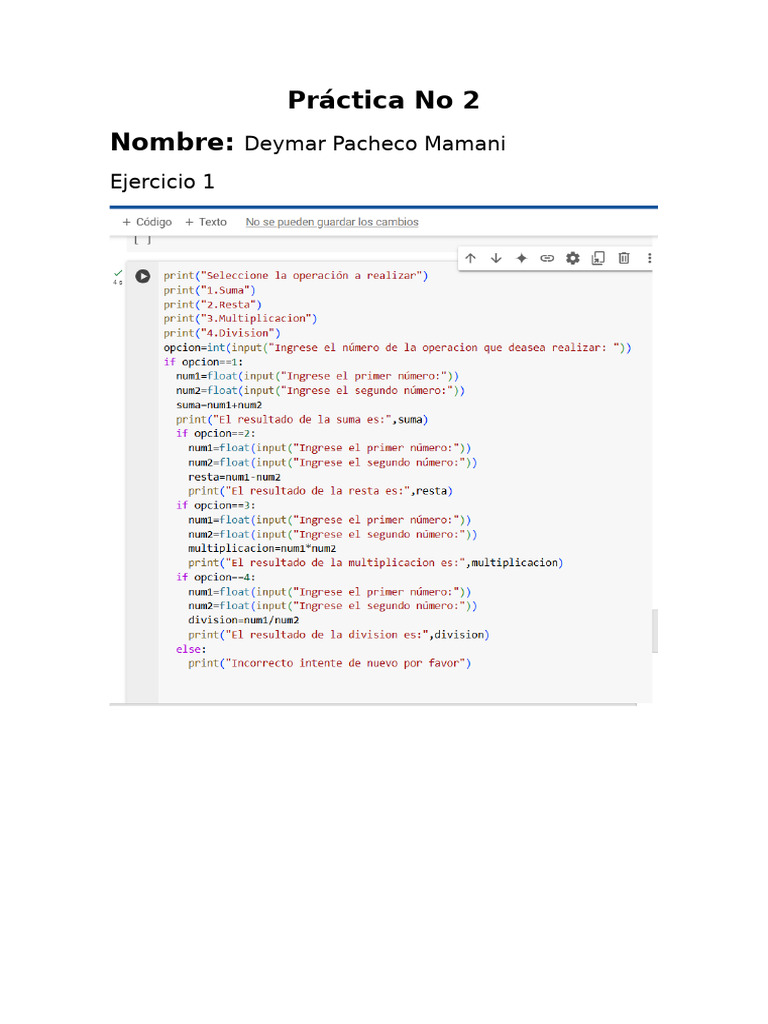Click the 'Ejercicio 1' heading
Screen dimensions: 768x1024
coord(162,182)
